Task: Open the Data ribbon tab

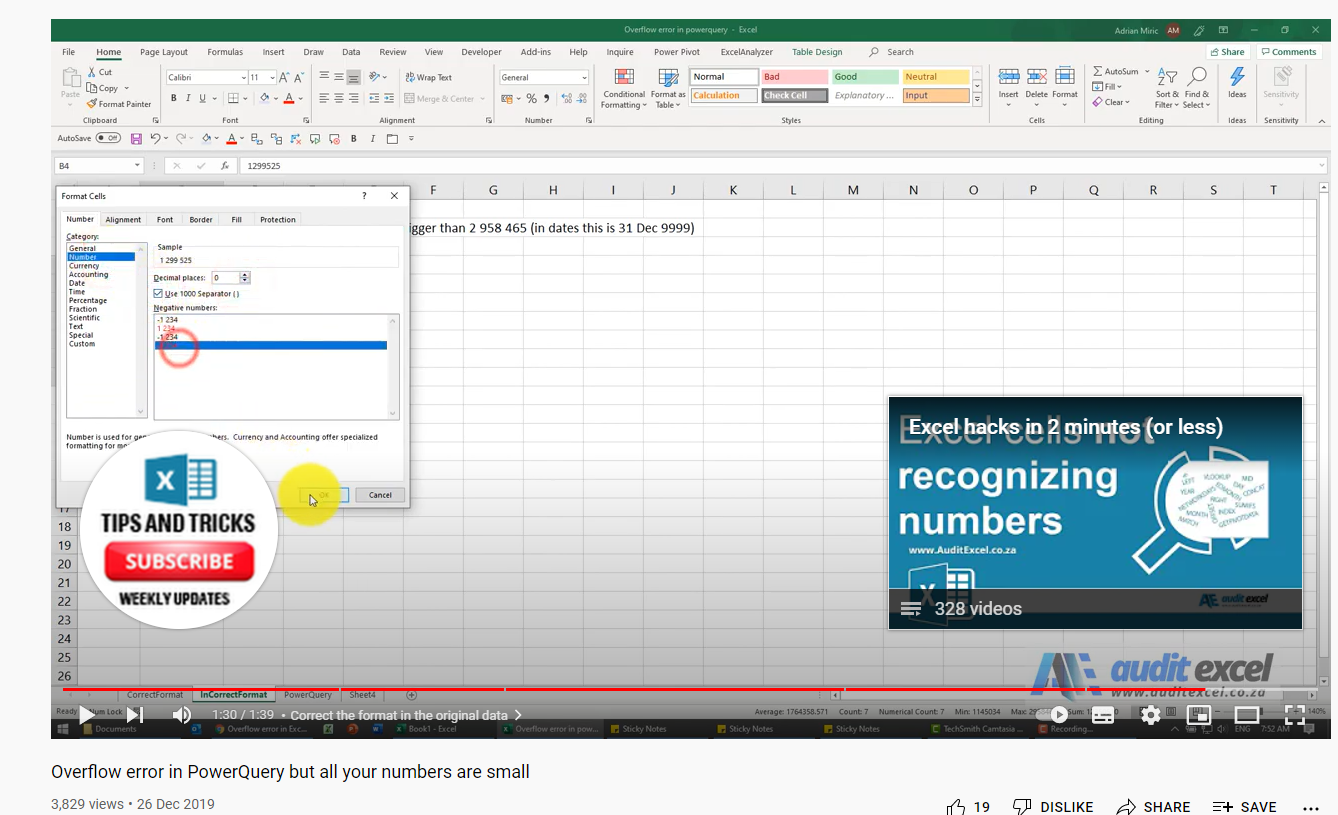Action: [351, 52]
